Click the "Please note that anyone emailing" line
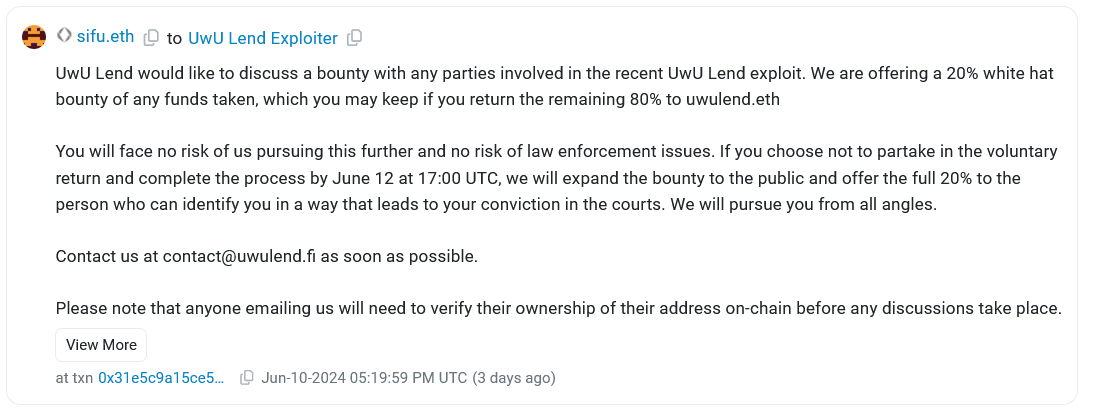 click(559, 308)
